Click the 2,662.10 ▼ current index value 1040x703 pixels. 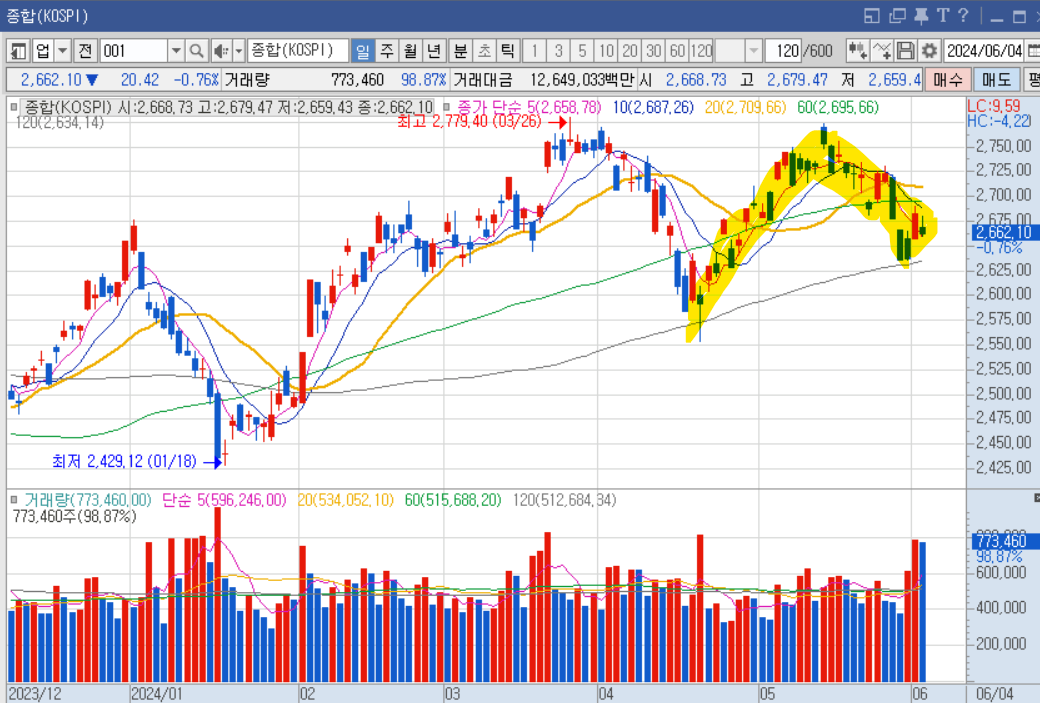pyautogui.click(x=60, y=80)
